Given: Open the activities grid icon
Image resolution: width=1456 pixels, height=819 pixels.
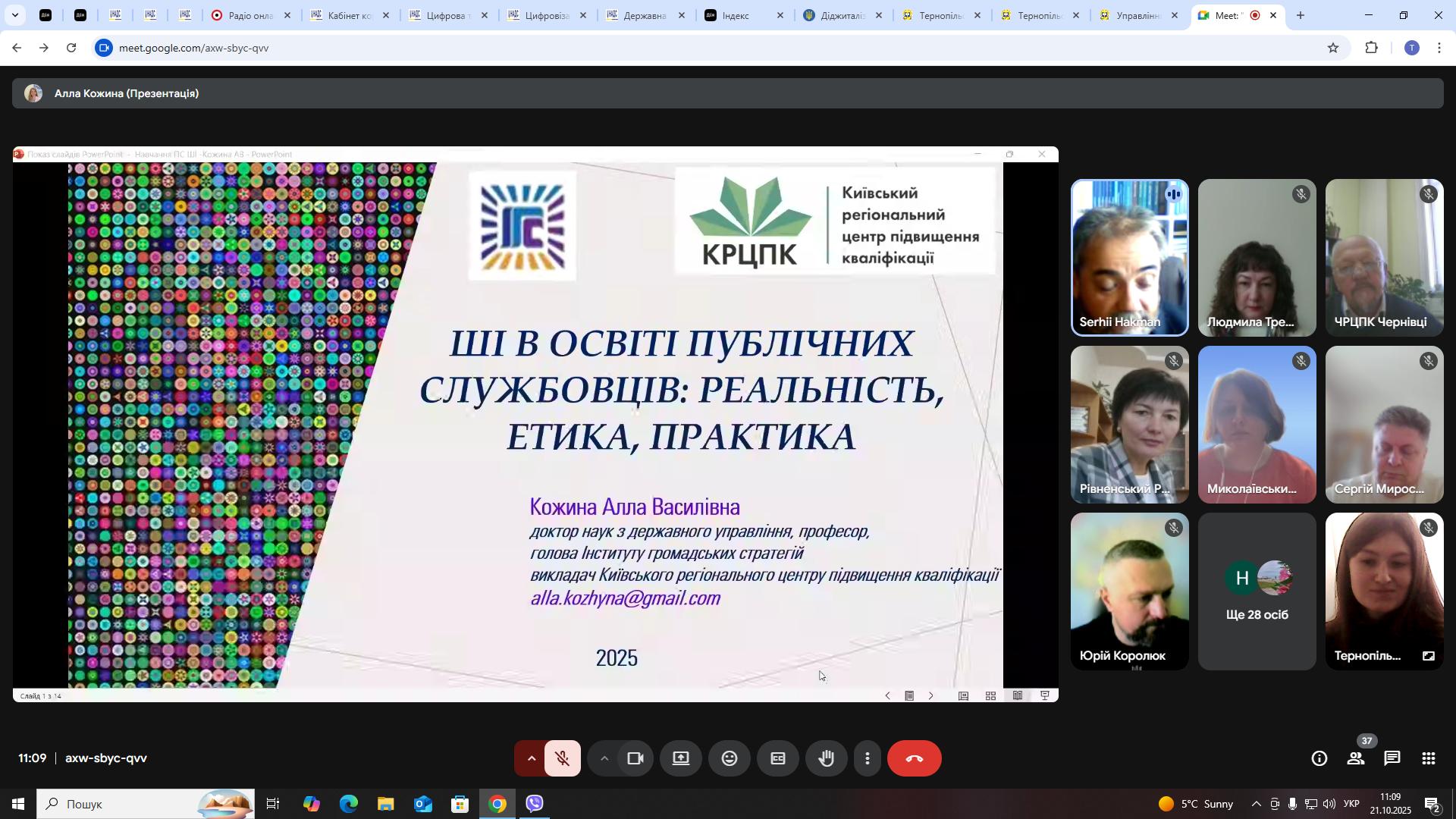Looking at the screenshot, I should pyautogui.click(x=1429, y=759).
